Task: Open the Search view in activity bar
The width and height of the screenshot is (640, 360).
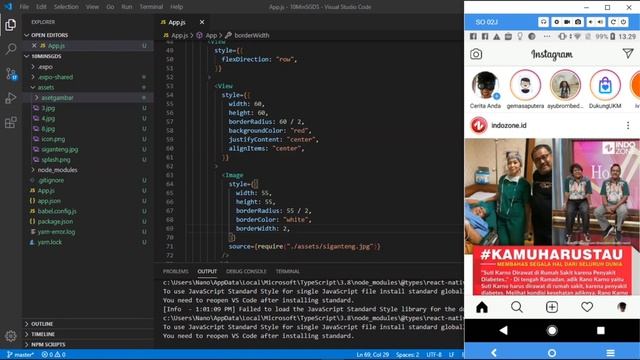Action: (11, 49)
